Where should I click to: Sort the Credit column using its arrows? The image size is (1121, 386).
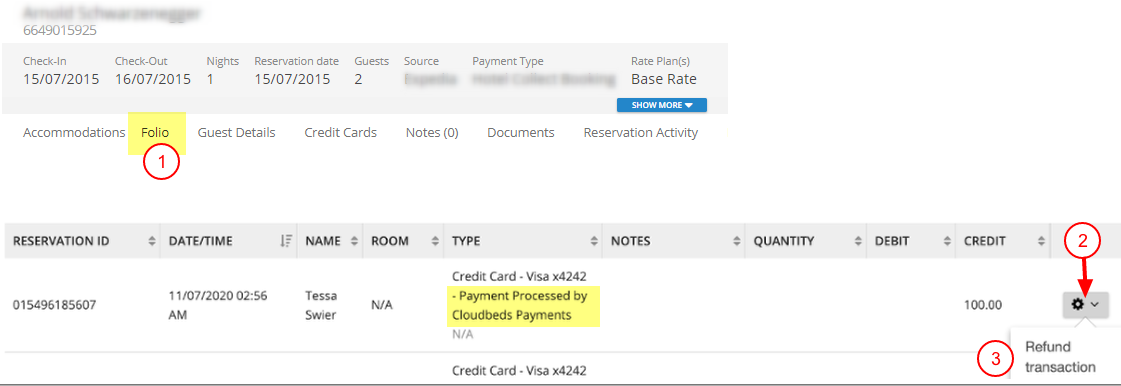click(1039, 242)
